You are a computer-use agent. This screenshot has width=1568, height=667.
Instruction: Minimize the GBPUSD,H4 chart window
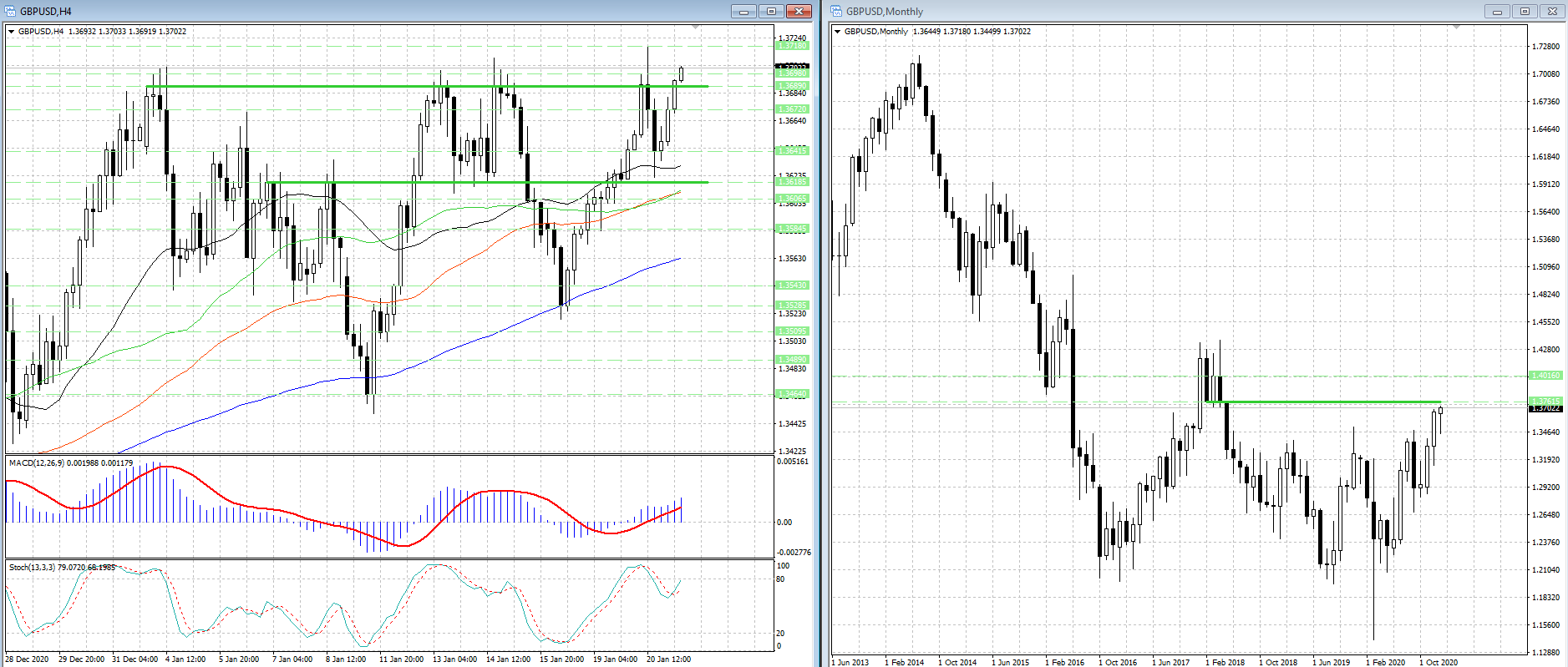743,11
